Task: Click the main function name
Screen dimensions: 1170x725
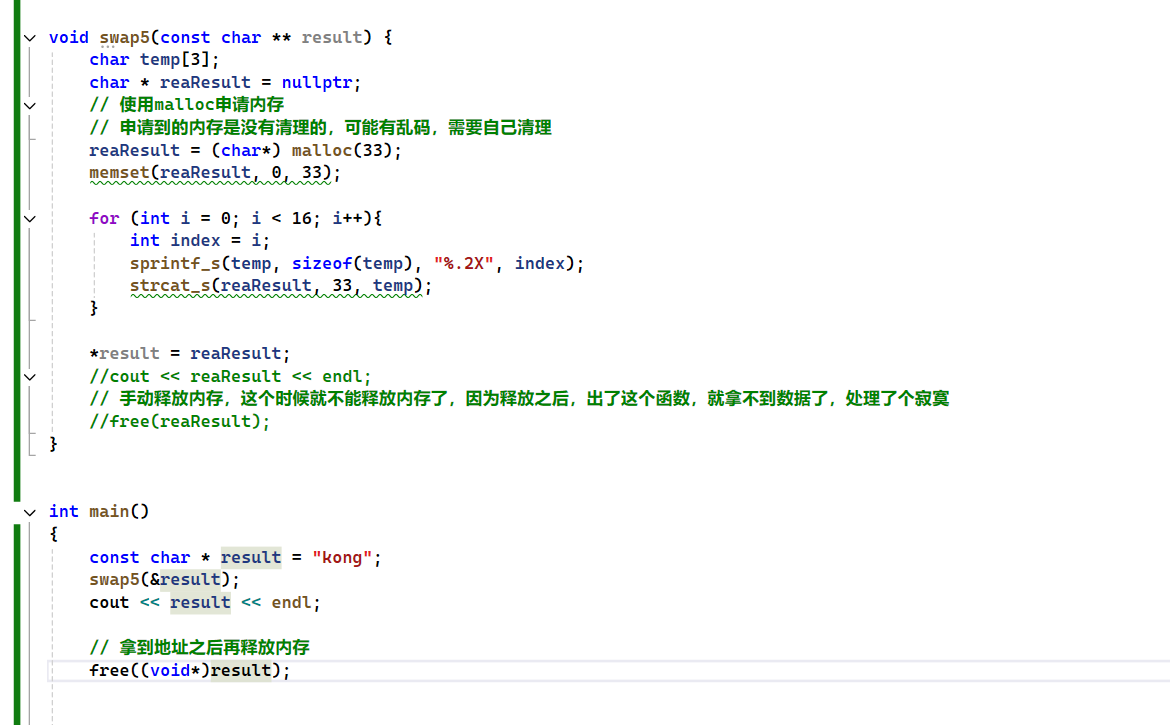Action: click(108, 512)
